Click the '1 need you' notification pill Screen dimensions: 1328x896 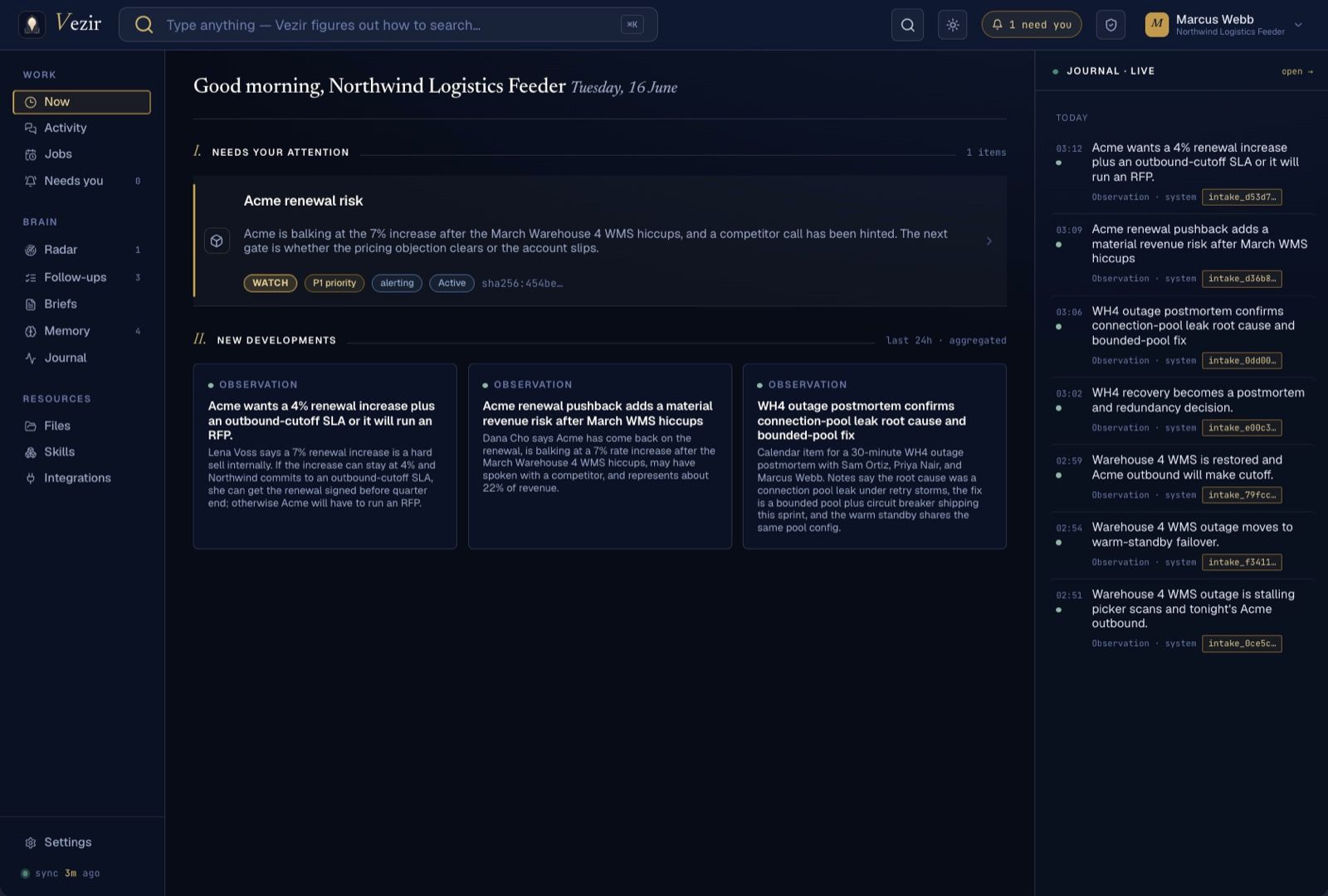pos(1032,25)
